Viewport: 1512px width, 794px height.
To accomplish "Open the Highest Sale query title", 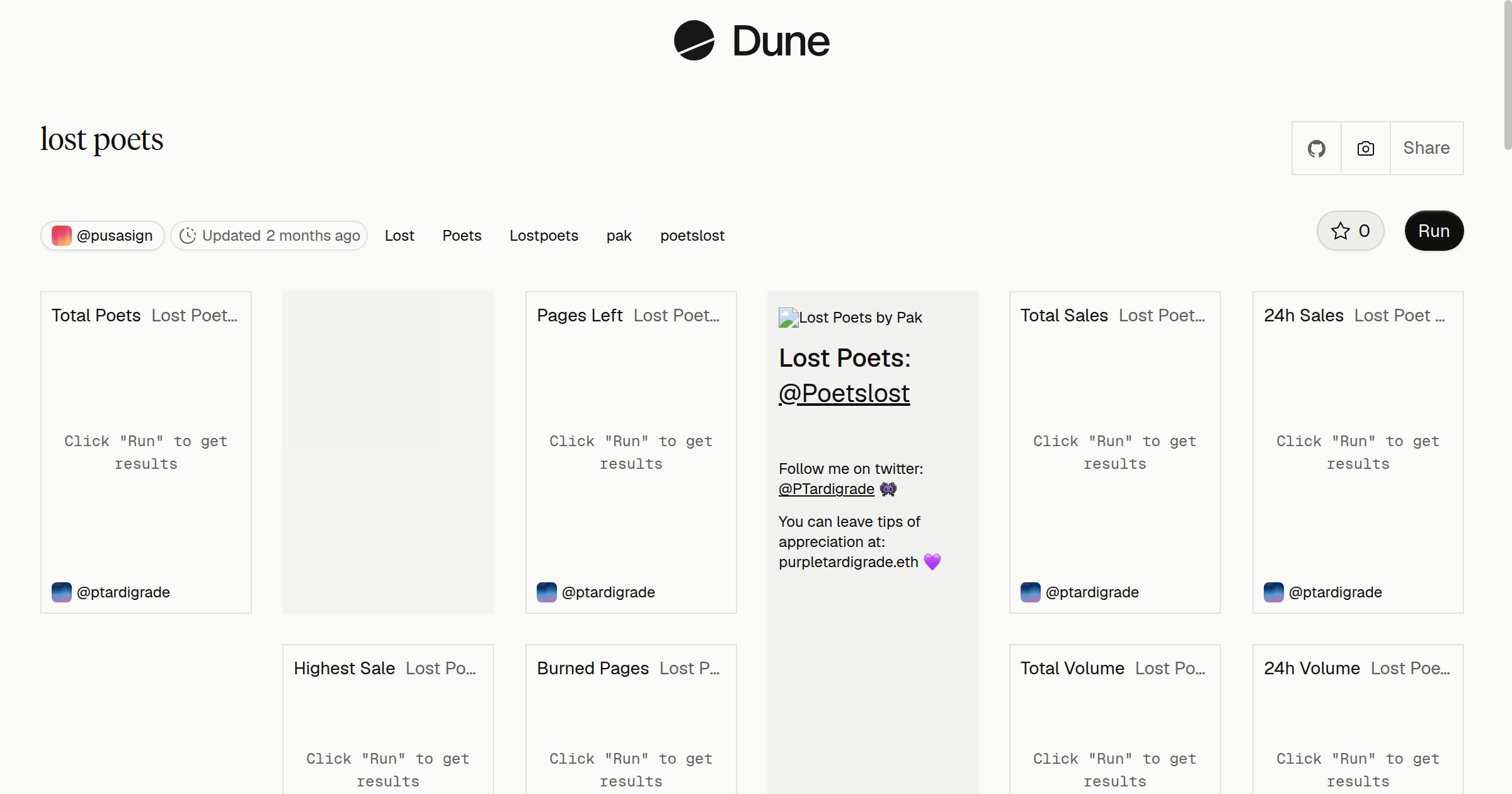I will coord(344,669).
